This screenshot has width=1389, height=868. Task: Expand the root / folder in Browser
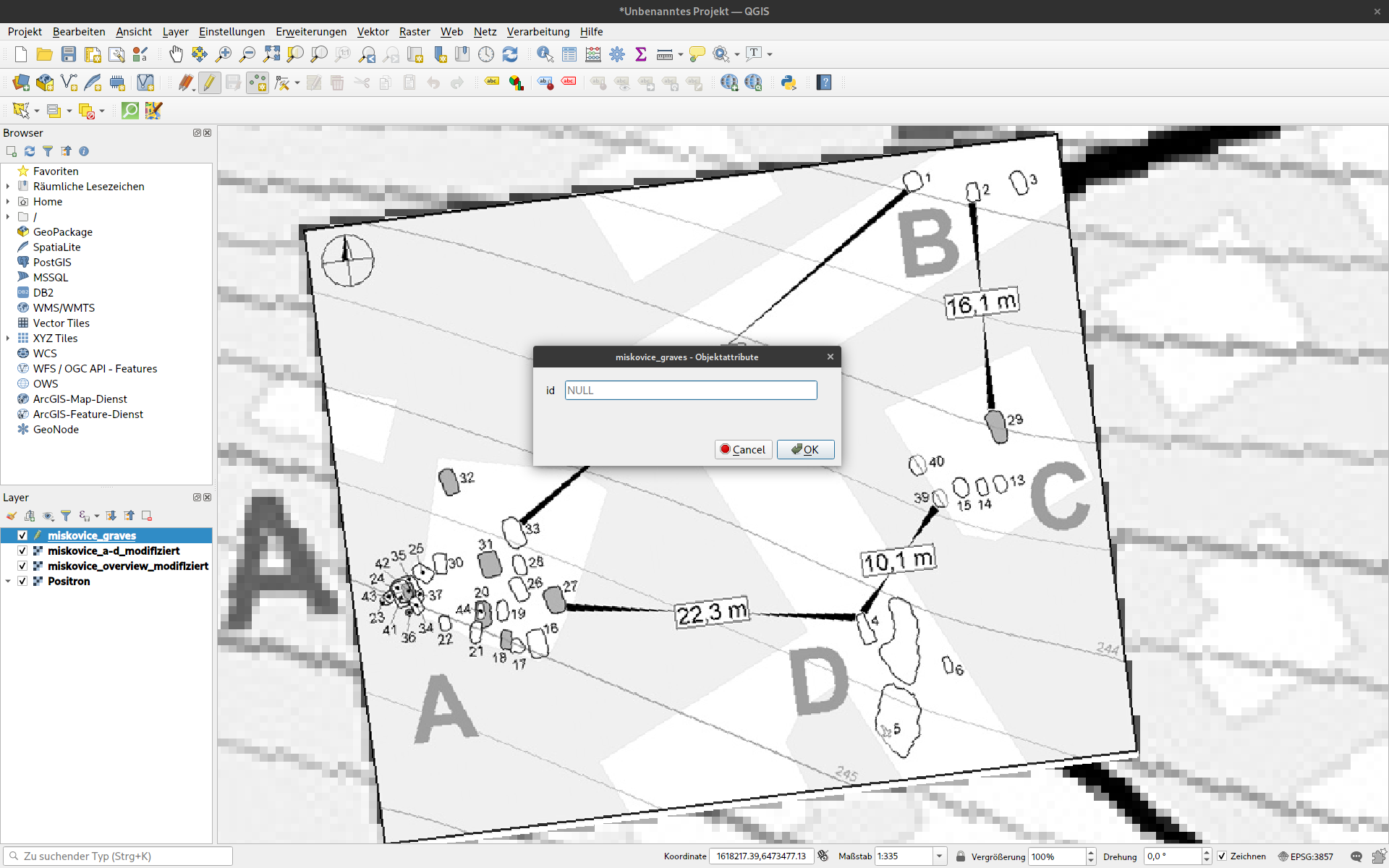point(8,217)
